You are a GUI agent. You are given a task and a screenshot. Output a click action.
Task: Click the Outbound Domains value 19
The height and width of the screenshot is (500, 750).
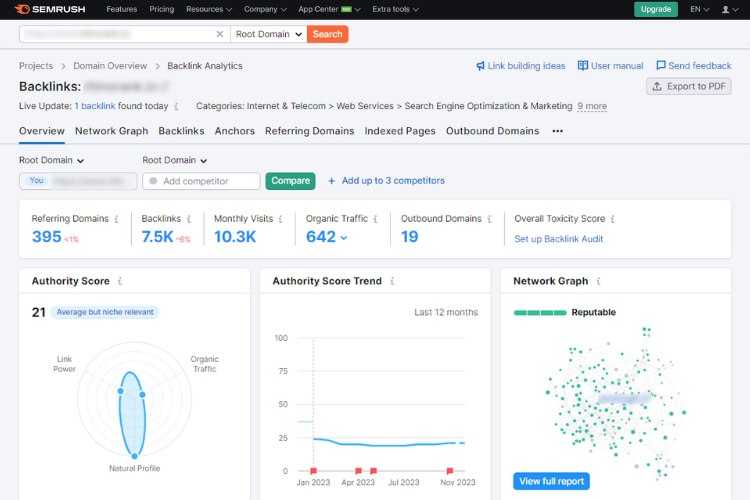pyautogui.click(x=409, y=237)
